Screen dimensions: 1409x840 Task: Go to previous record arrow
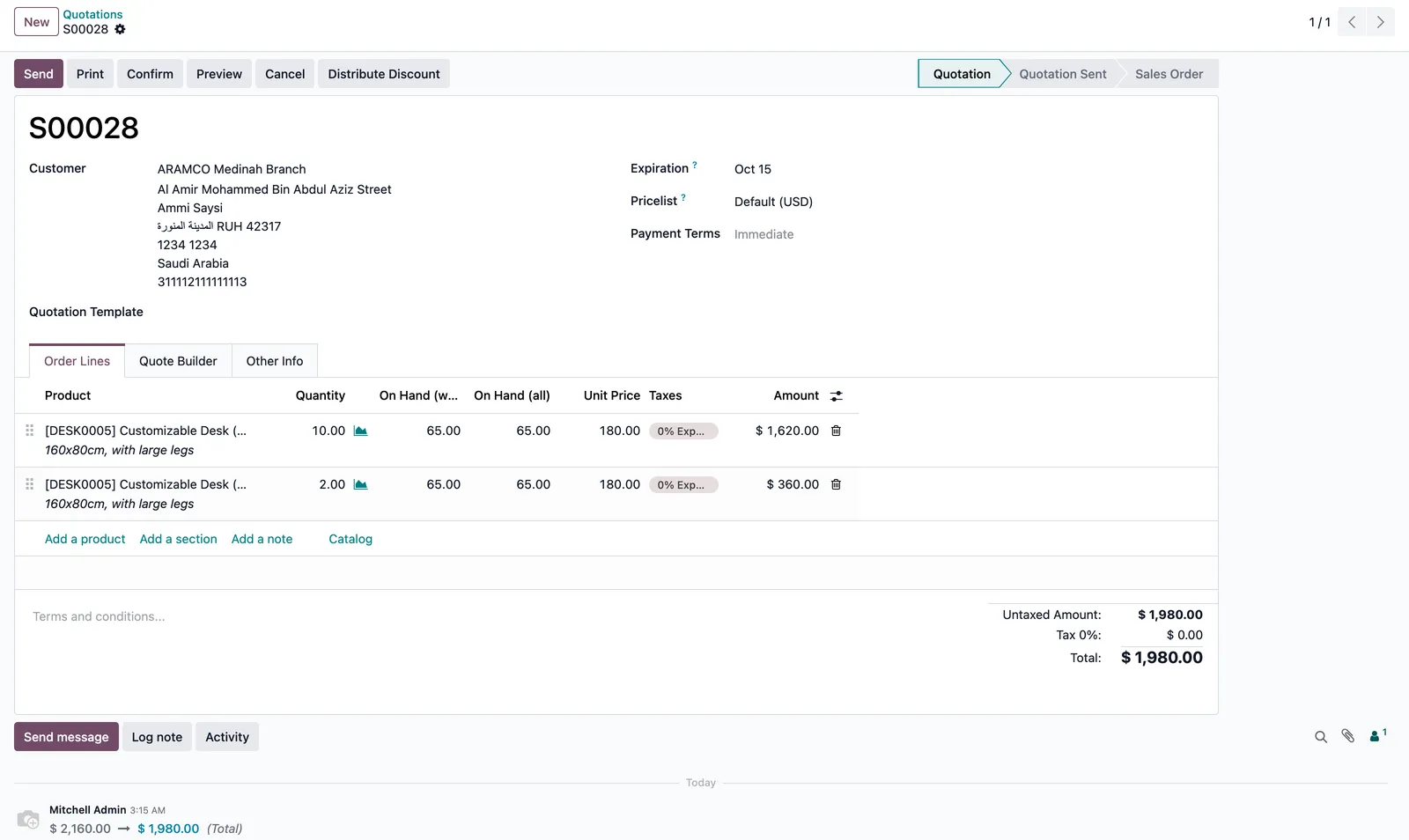pos(1352,22)
